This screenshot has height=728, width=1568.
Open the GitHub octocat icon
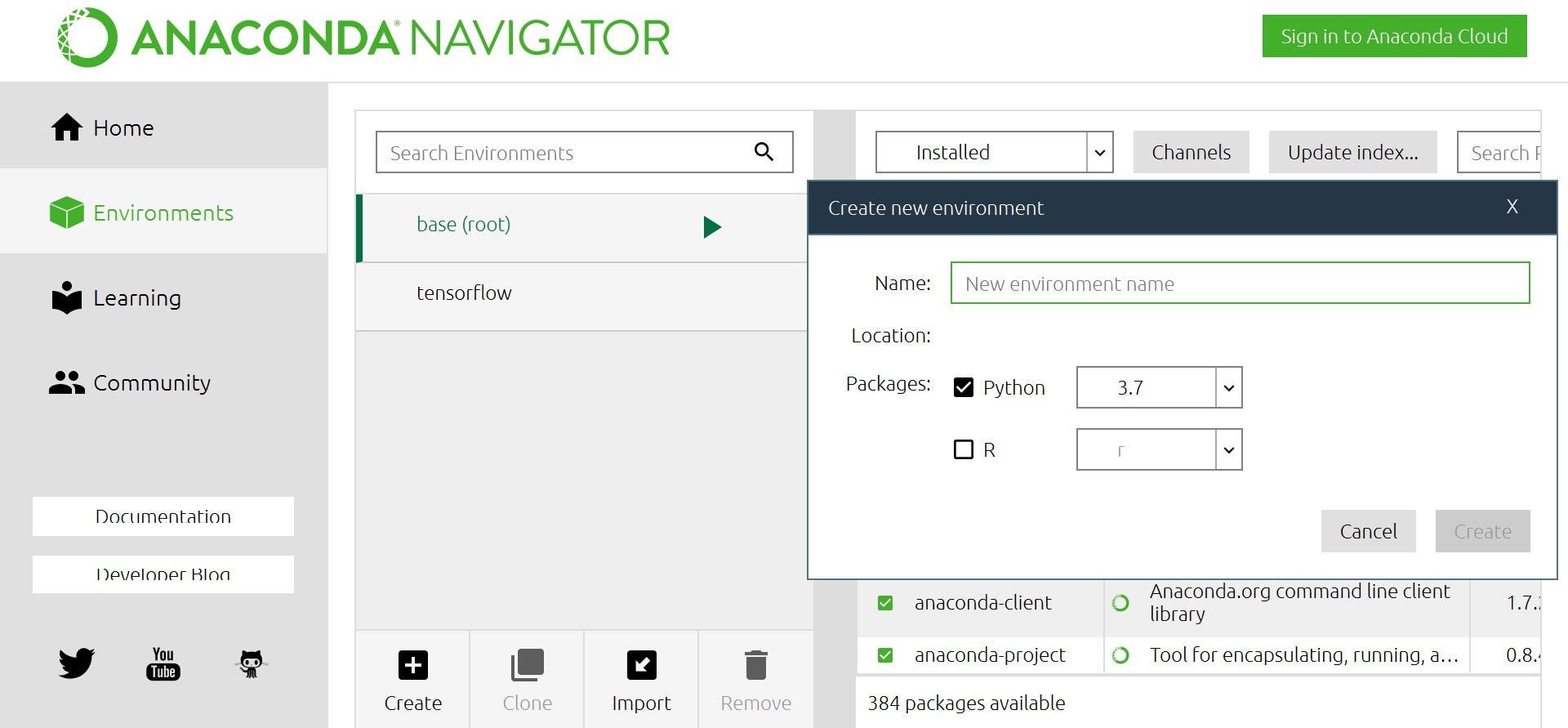pyautogui.click(x=252, y=663)
